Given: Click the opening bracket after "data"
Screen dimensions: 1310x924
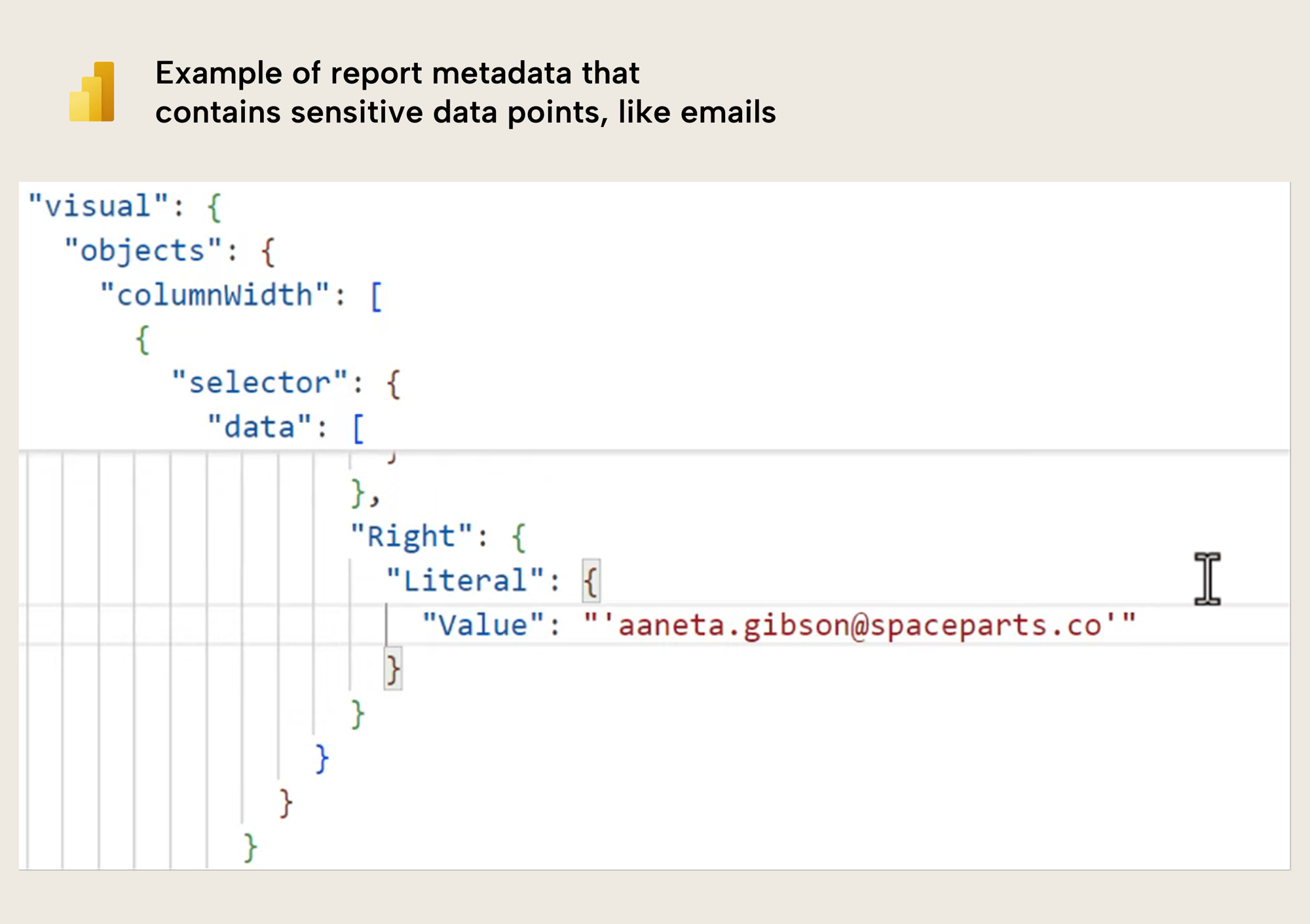Looking at the screenshot, I should (358, 429).
